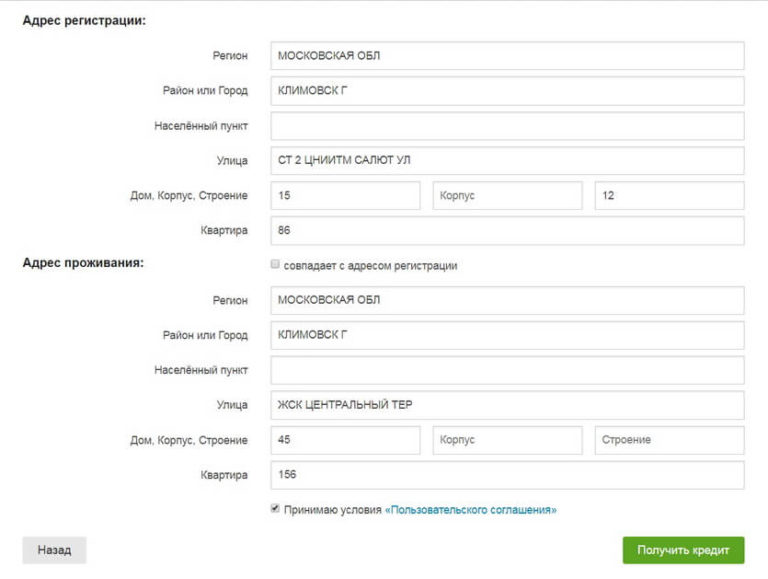The image size is (768, 579).
Task: Edit residence apartment field '156'
Action: tap(507, 475)
